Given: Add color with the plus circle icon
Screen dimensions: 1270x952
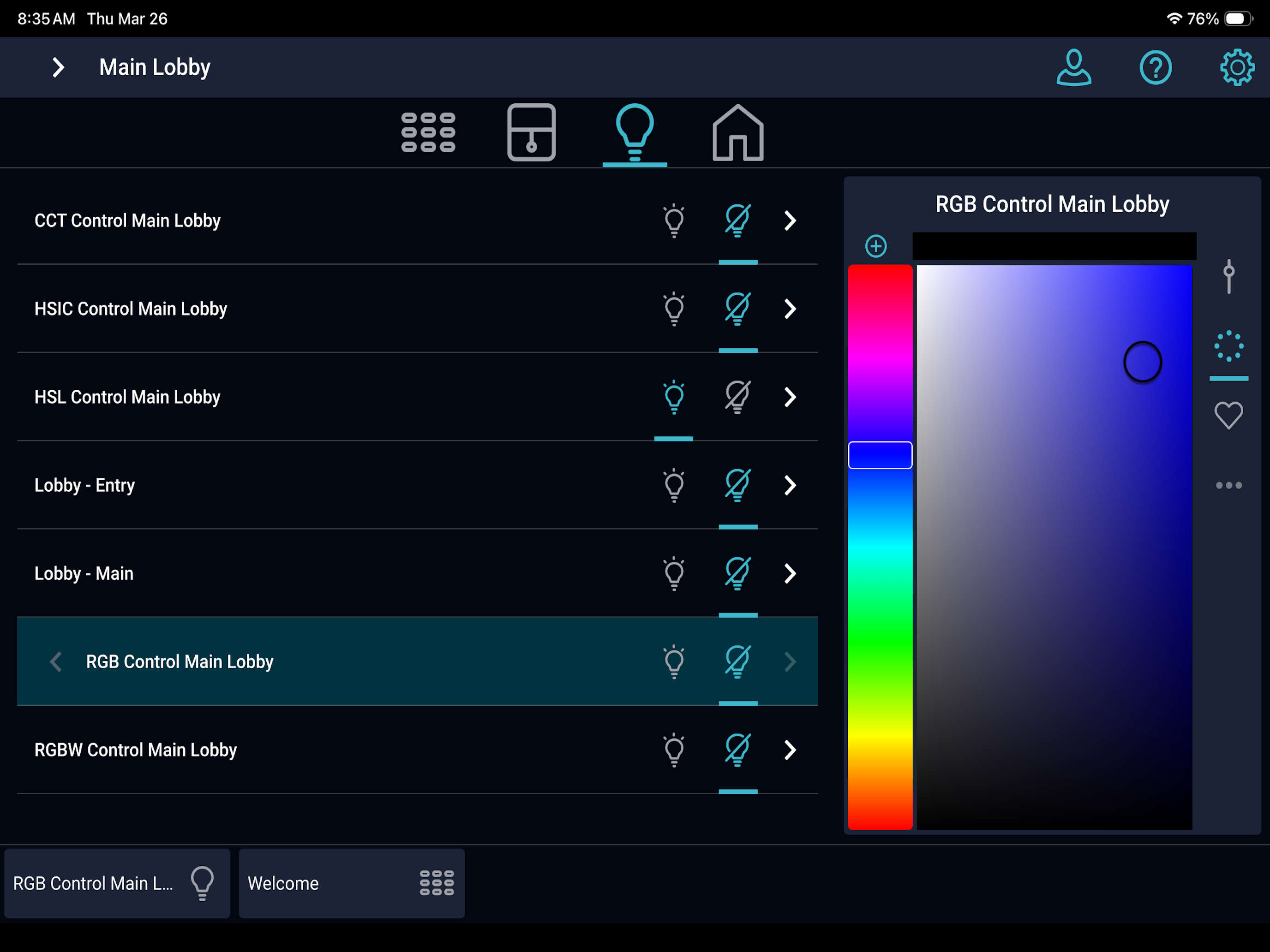Looking at the screenshot, I should pos(875,246).
